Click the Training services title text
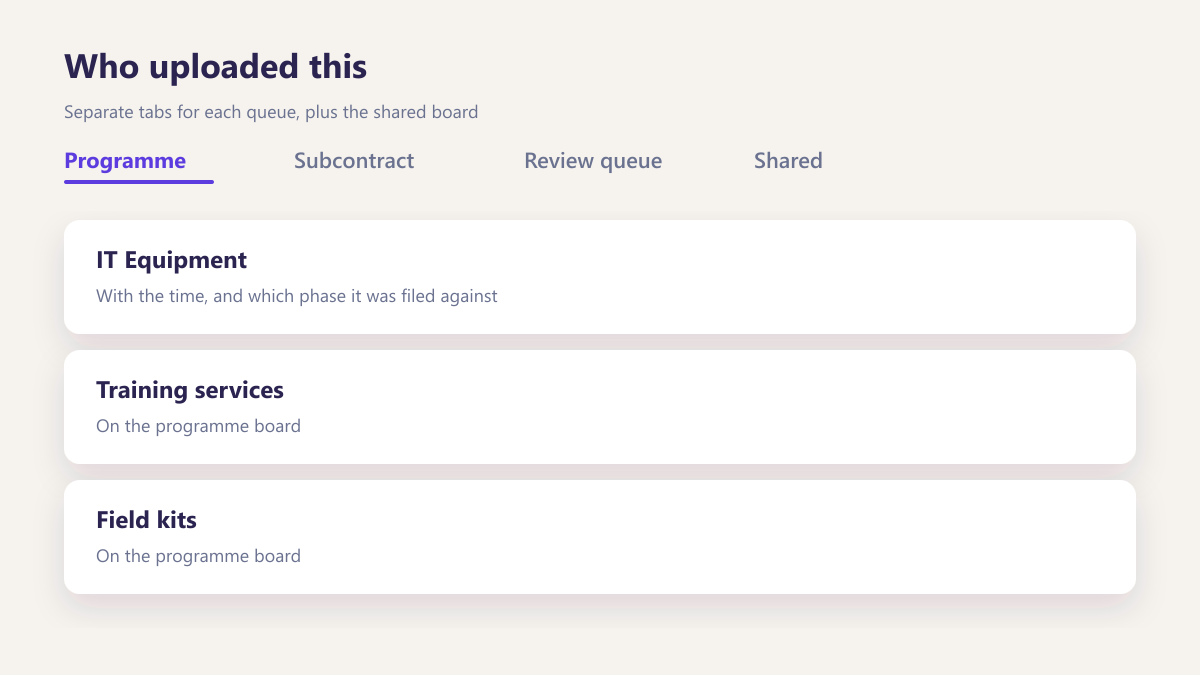1200x675 pixels. (190, 390)
